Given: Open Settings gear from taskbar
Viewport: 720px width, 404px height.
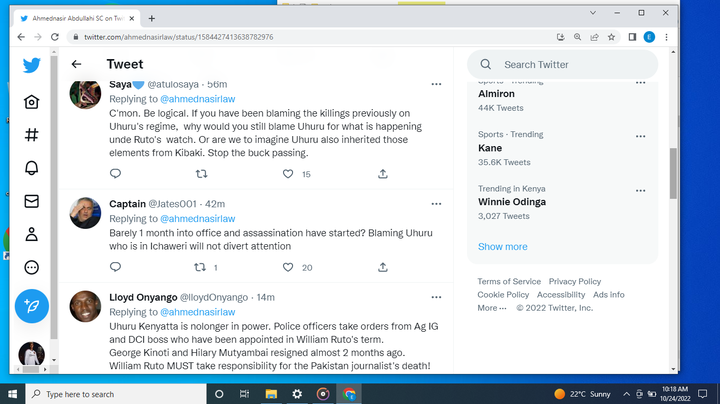Looking at the screenshot, I should pyautogui.click(x=297, y=394).
